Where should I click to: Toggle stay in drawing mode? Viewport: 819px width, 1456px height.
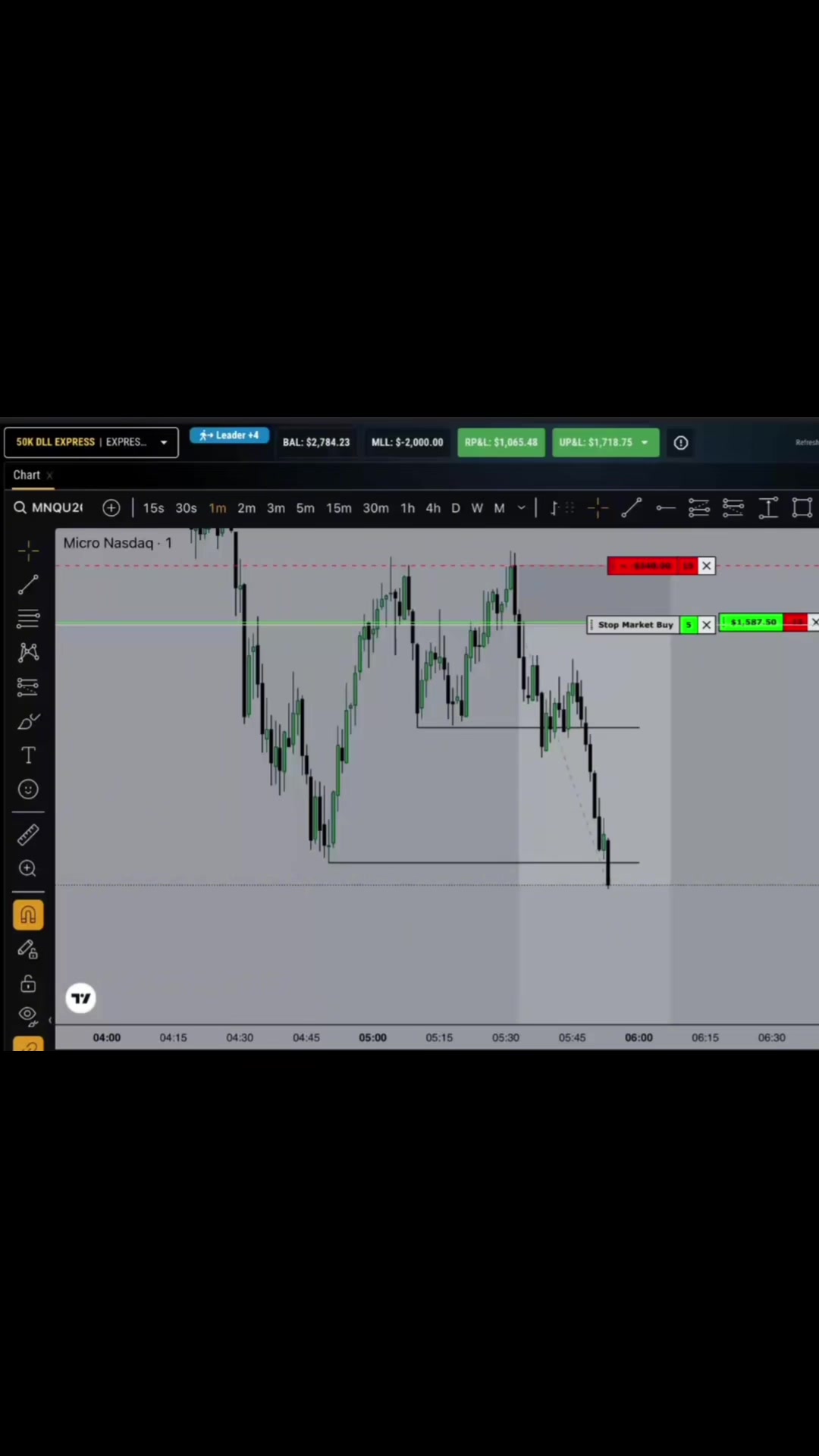pyautogui.click(x=28, y=949)
